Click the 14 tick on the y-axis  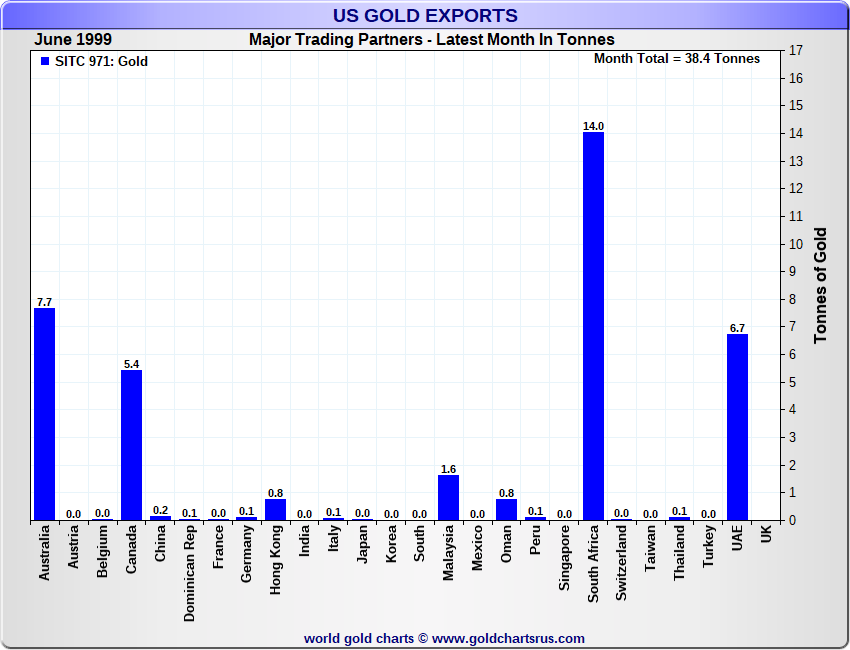tap(796, 133)
